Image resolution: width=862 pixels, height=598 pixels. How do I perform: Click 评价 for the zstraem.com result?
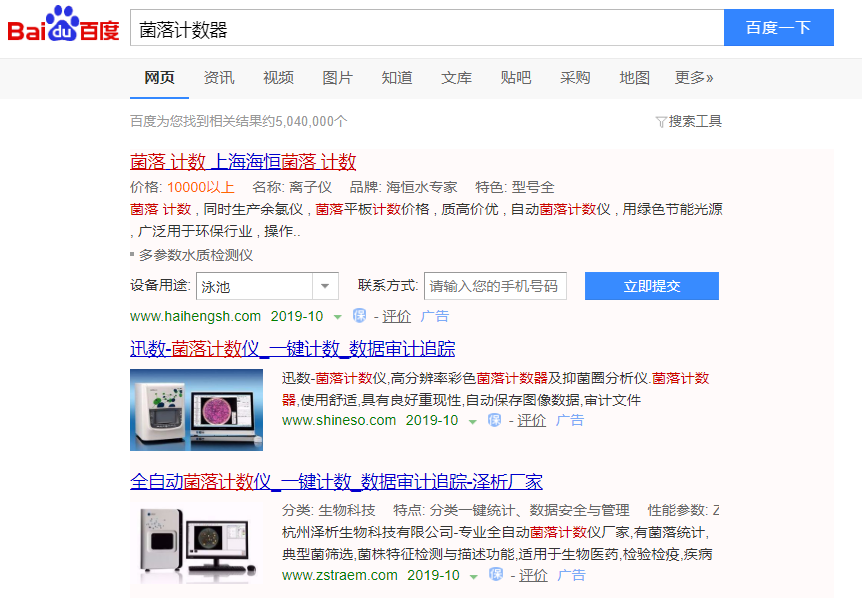point(533,575)
